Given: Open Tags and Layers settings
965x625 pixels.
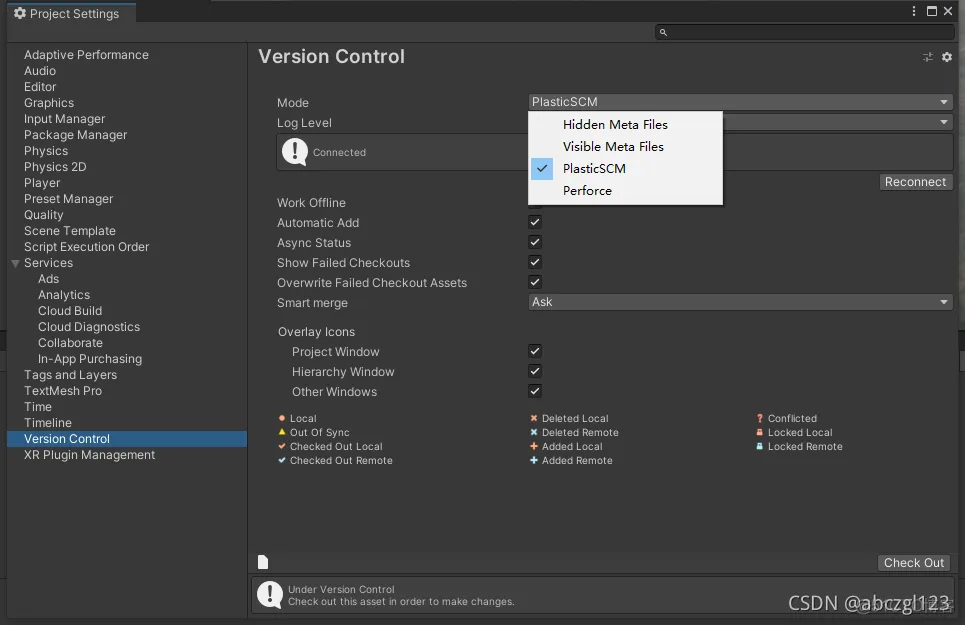Looking at the screenshot, I should [x=71, y=375].
